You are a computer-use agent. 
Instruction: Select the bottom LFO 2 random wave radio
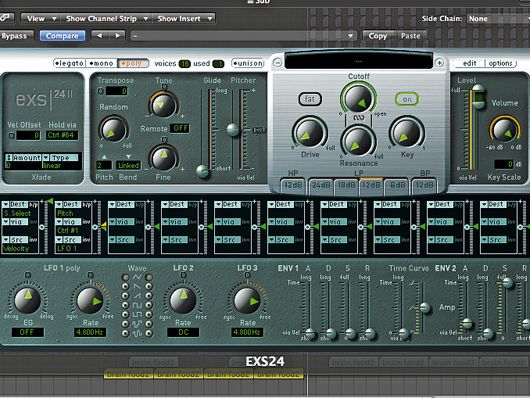149,333
